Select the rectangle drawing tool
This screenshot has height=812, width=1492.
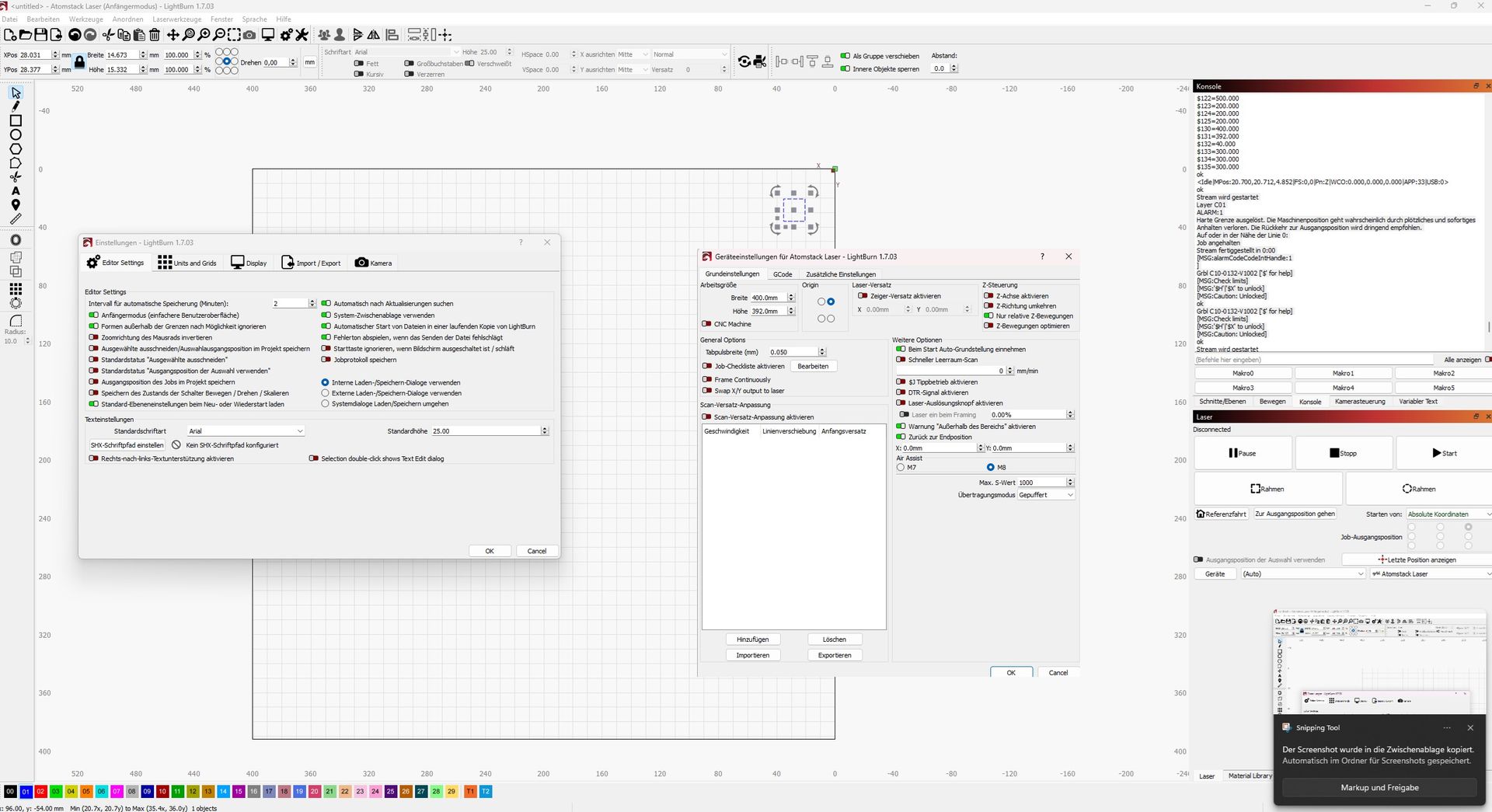tap(16, 120)
